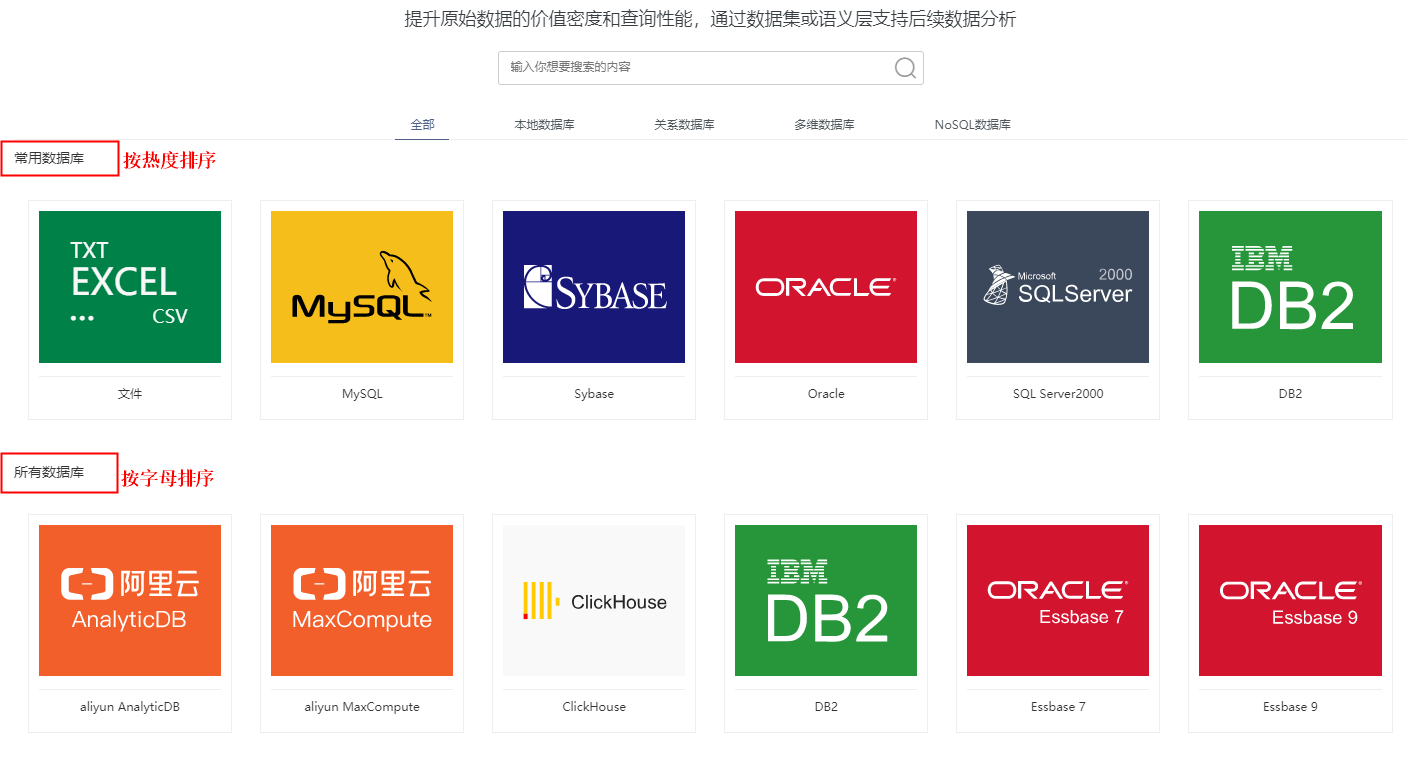Select the Microsoft SQLServer 2000 logo

coord(1058,287)
